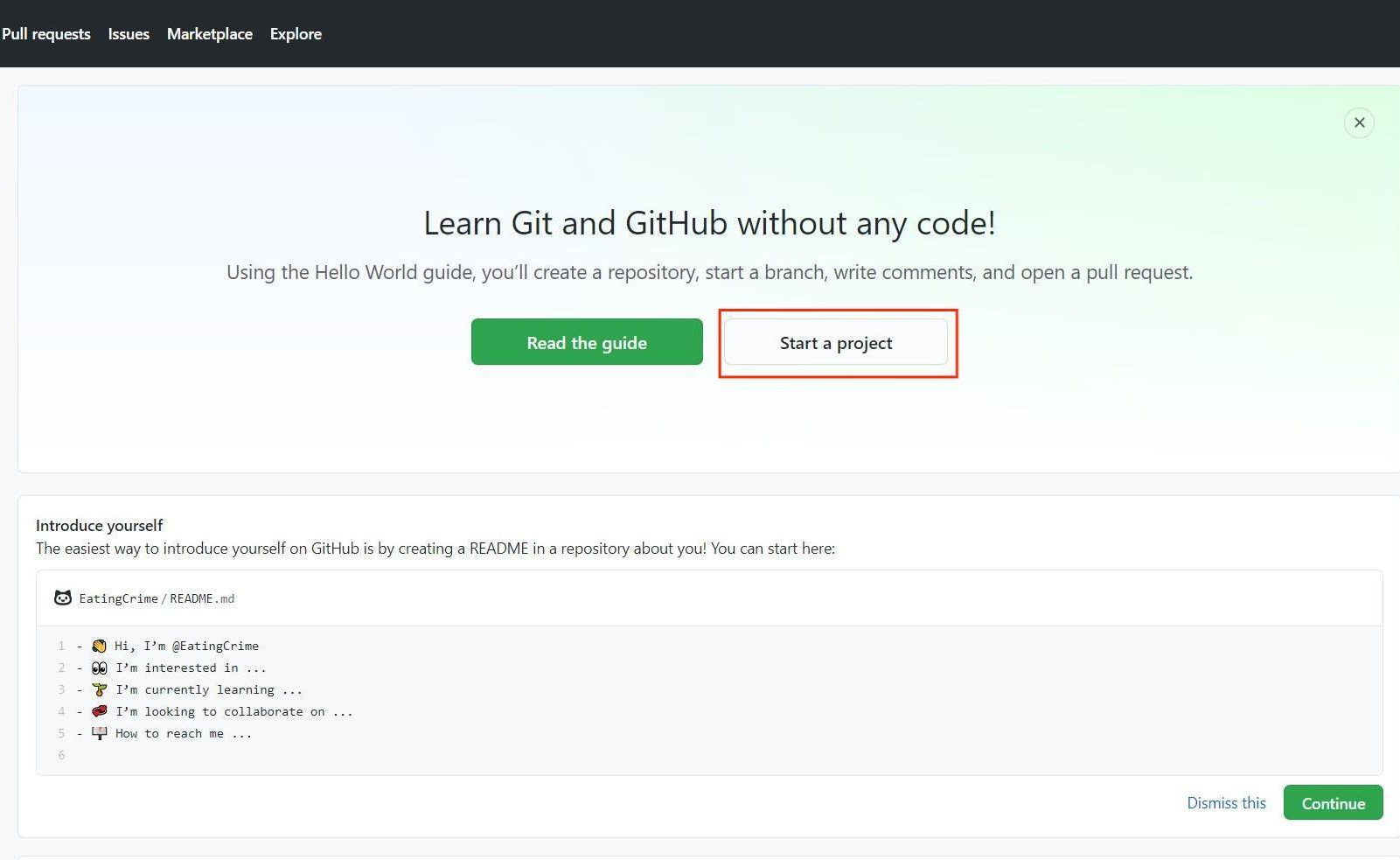Go to Issues in the top navigation
Viewport: 1400px width, 860px height.
pyautogui.click(x=129, y=34)
